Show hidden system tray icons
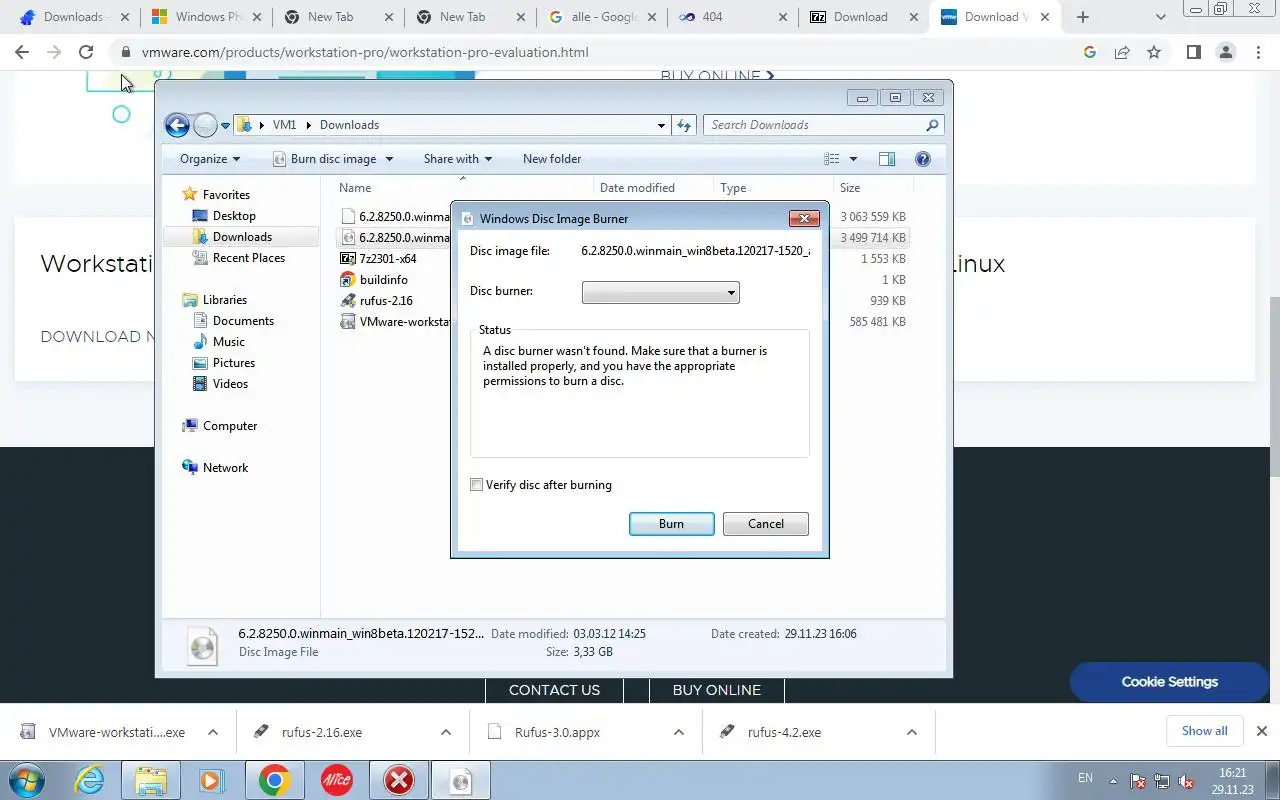The width and height of the screenshot is (1280, 800). coord(1114,782)
